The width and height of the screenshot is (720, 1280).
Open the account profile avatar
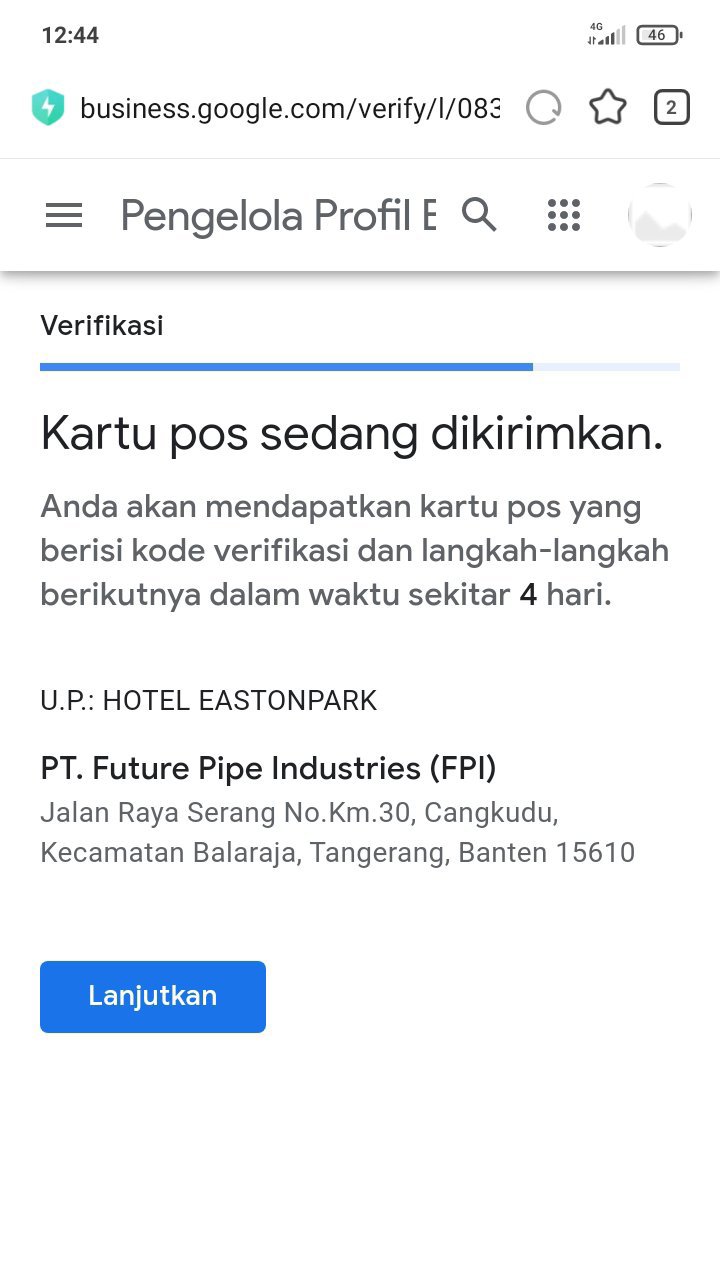659,215
